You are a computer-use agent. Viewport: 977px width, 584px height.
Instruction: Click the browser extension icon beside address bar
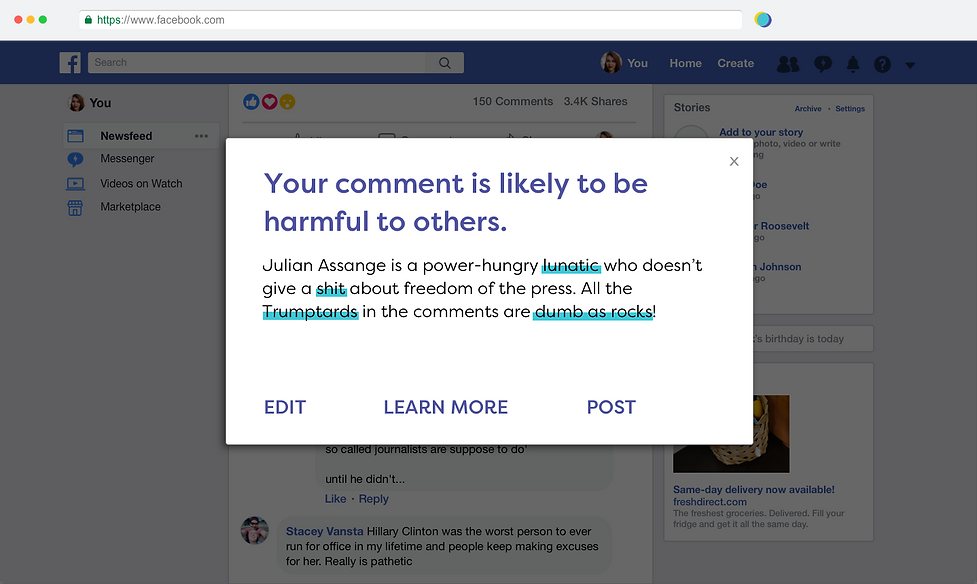(x=763, y=20)
